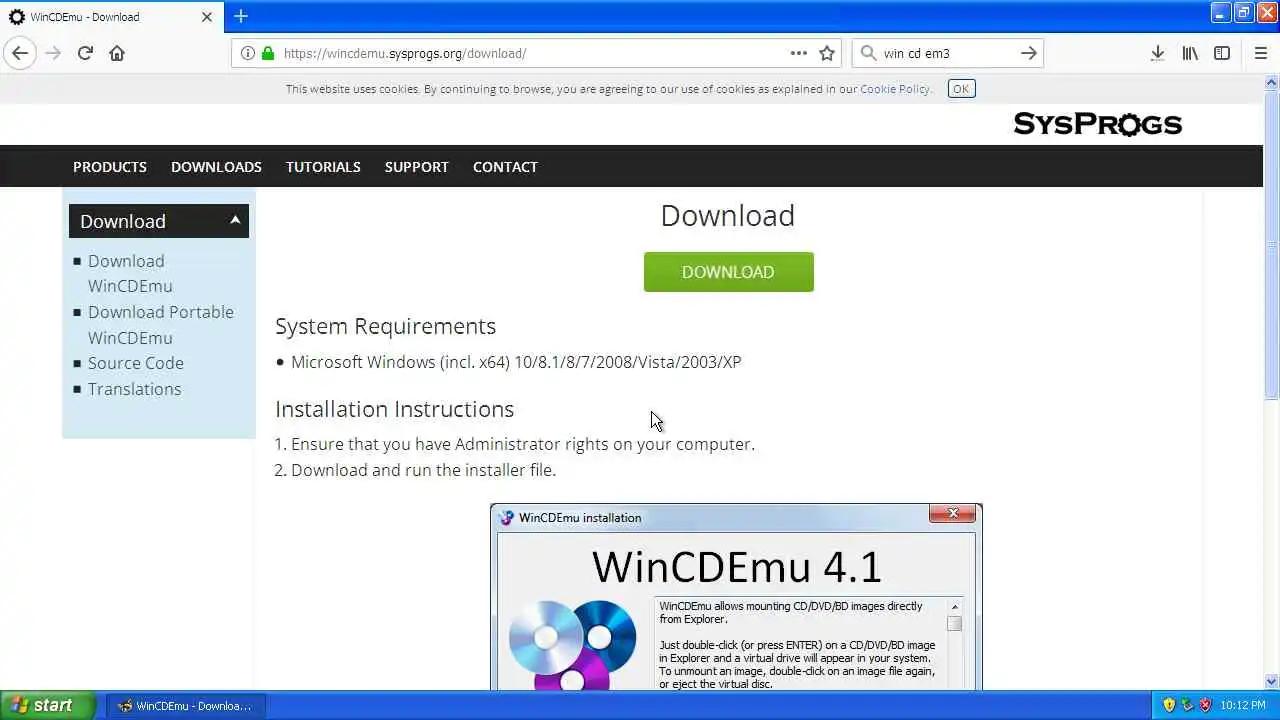Click the WinCDEmu installation screenshot image
Viewport: 1280px width, 720px height.
point(736,597)
